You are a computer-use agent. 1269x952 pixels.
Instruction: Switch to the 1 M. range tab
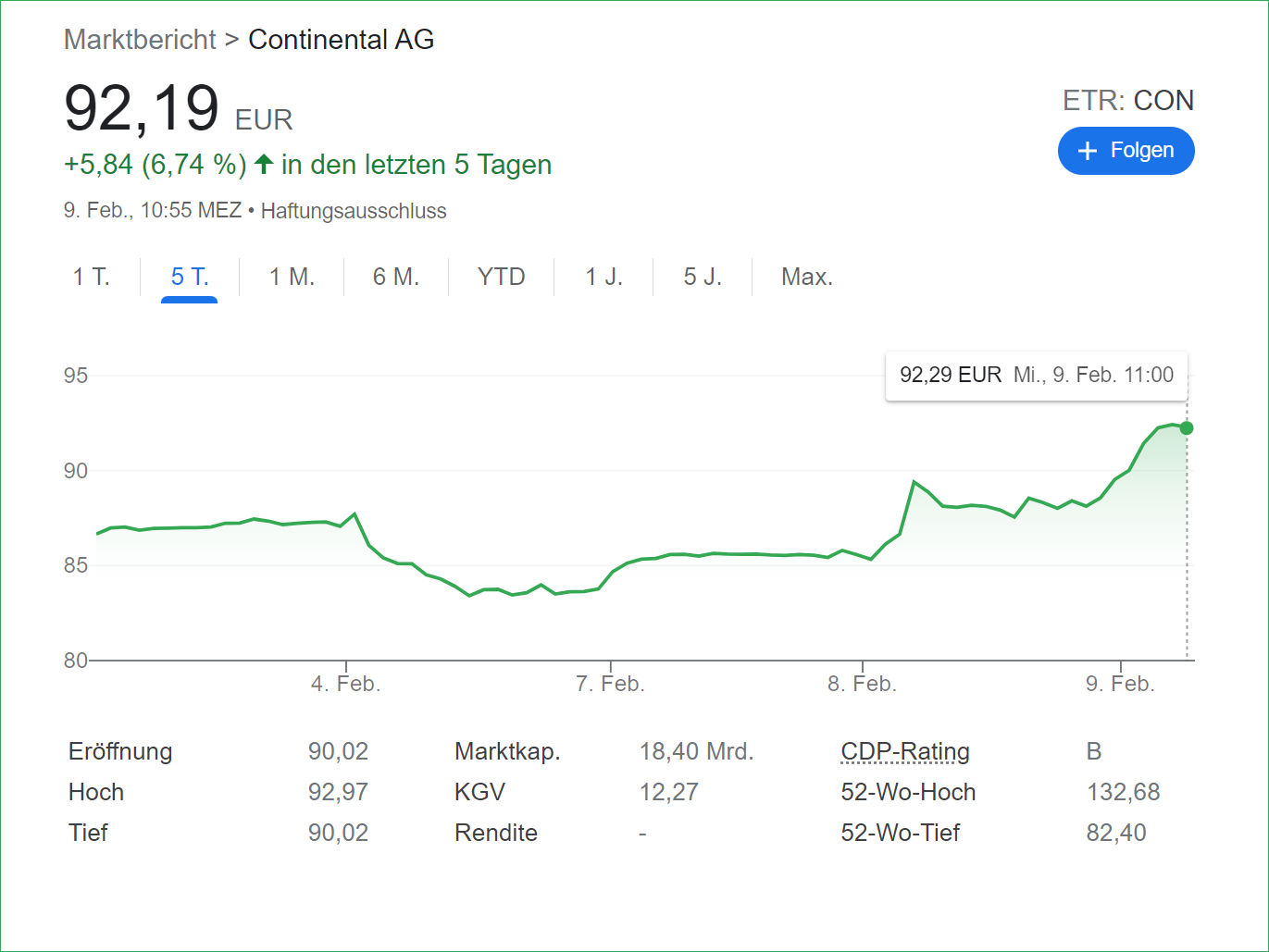pyautogui.click(x=292, y=277)
